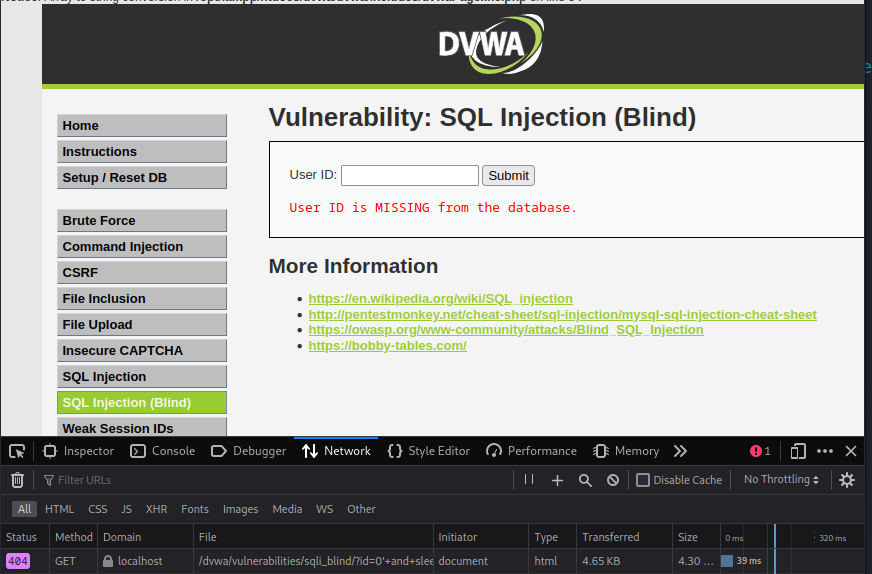Close the DevTools panel
Screen dimensions: 872x574
pyautogui.click(x=851, y=451)
